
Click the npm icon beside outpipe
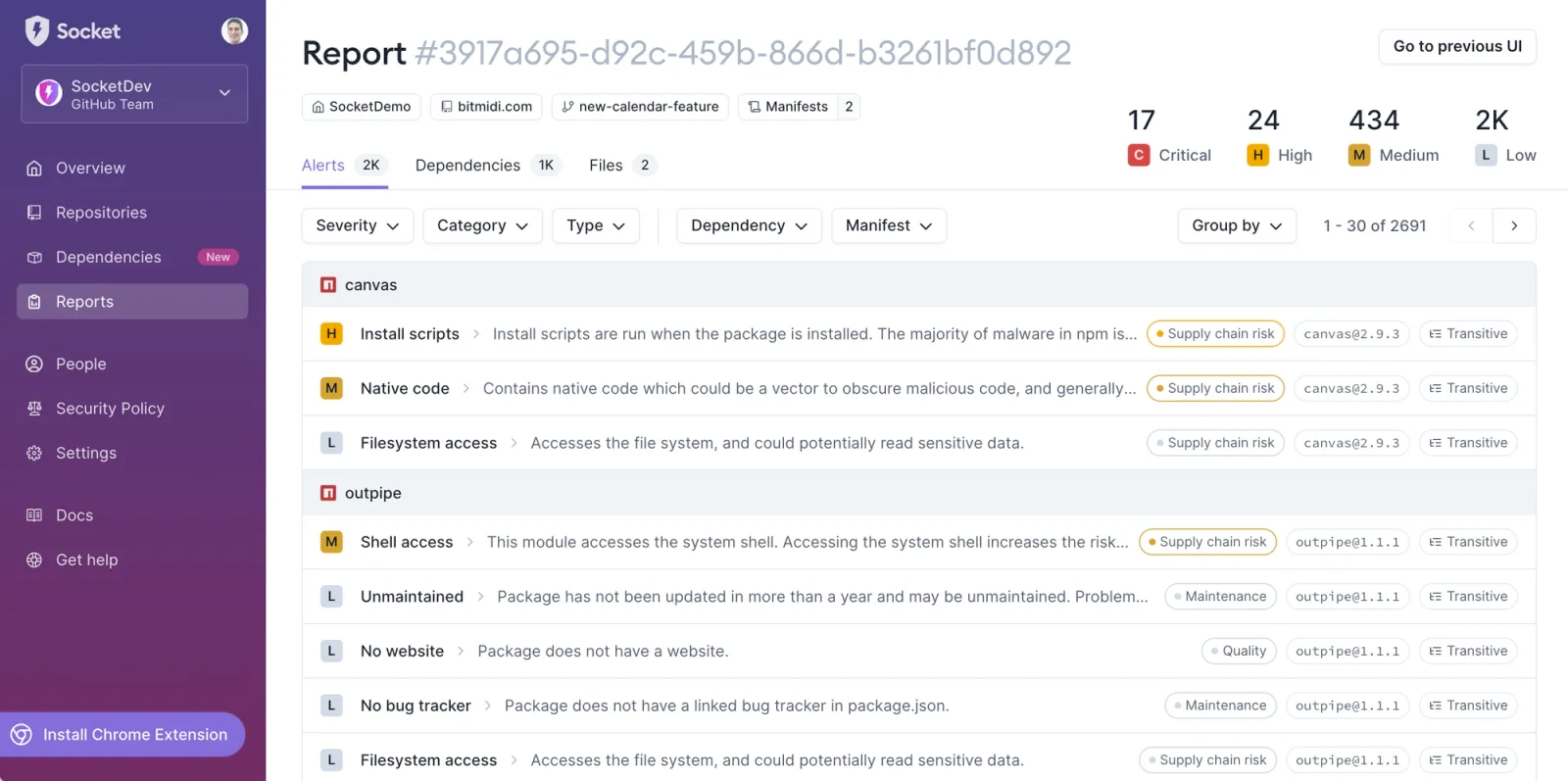tap(328, 493)
